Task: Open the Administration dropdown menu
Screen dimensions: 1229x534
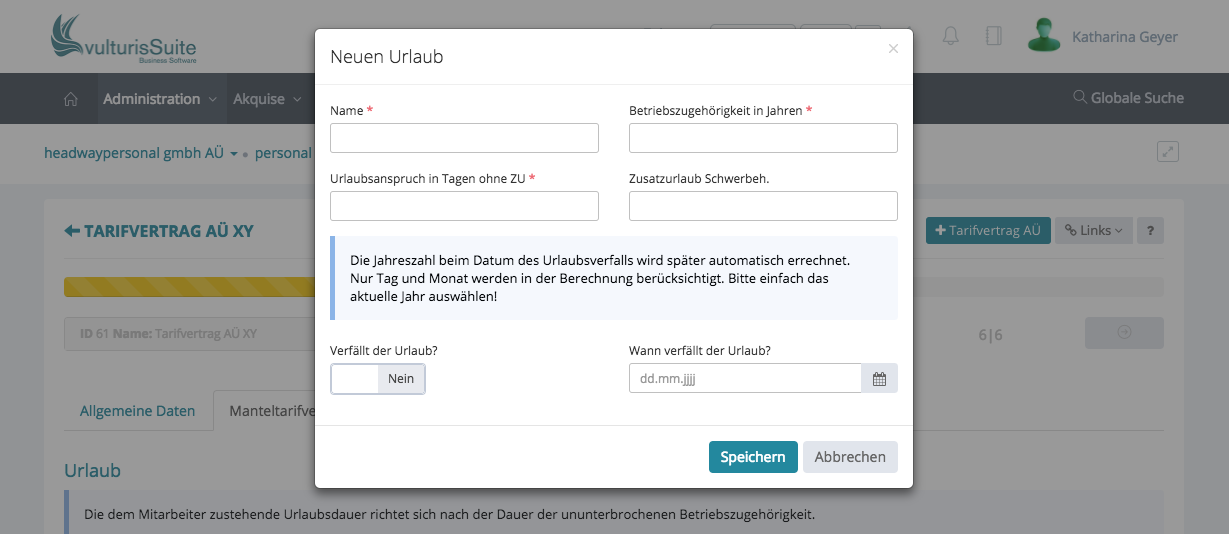Action: (x=160, y=99)
